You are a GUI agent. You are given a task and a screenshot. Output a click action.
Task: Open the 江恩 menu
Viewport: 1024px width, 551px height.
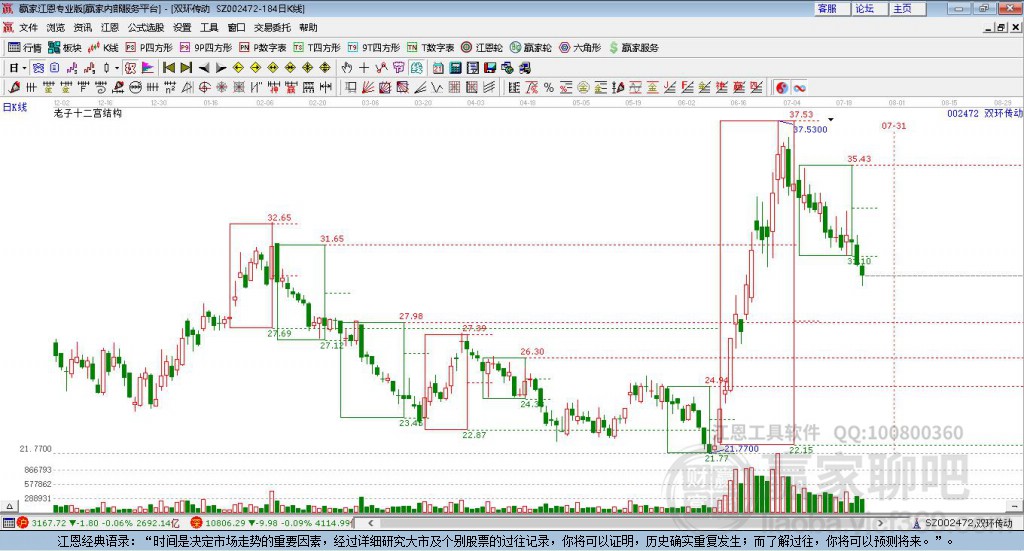(x=110, y=27)
